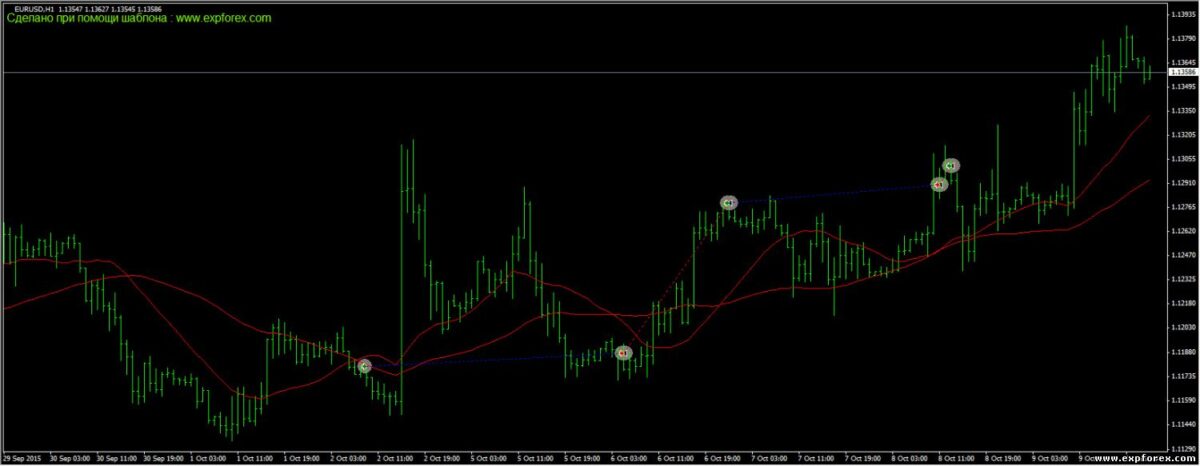Select the red trade marker near 8 Oct 11:00
The image size is (1200, 466).
coord(939,184)
